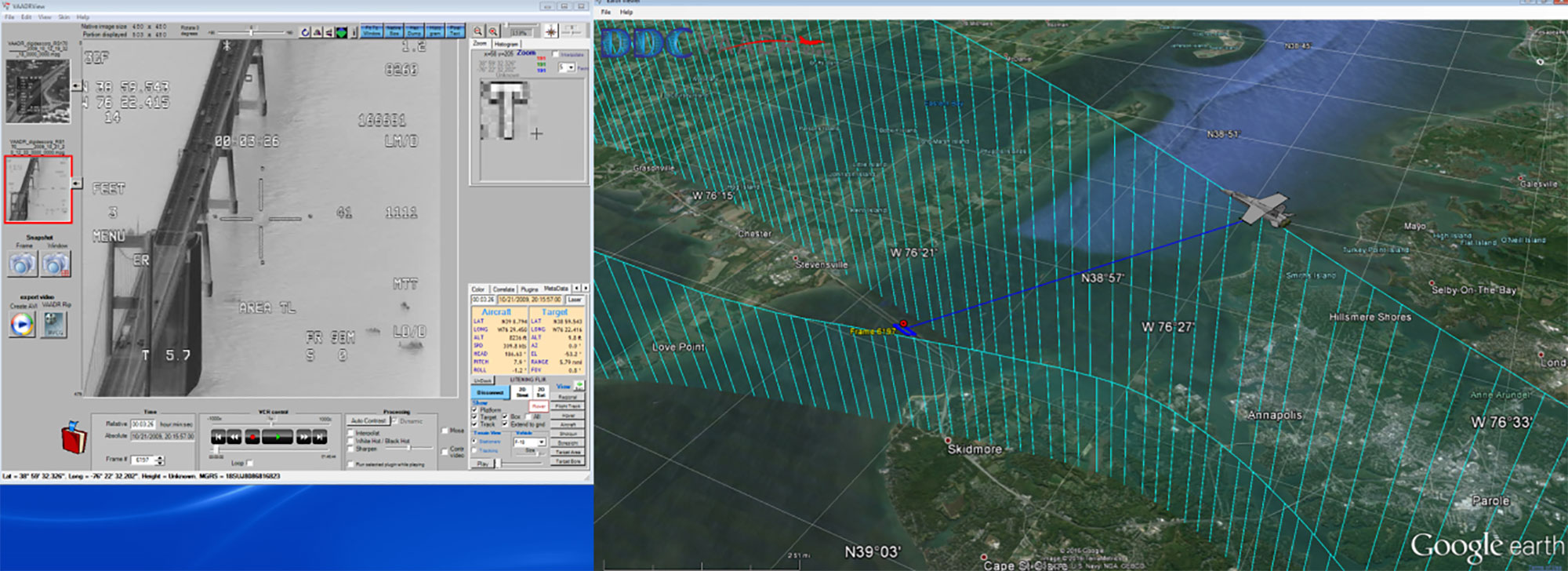Toggle the Loop checkbox
Image resolution: width=1568 pixels, height=571 pixels.
(x=249, y=463)
